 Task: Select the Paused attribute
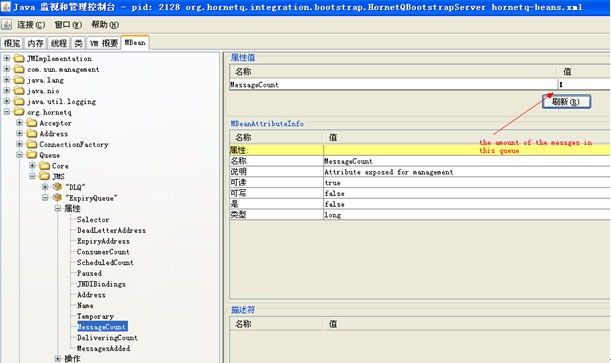pyautogui.click(x=89, y=273)
